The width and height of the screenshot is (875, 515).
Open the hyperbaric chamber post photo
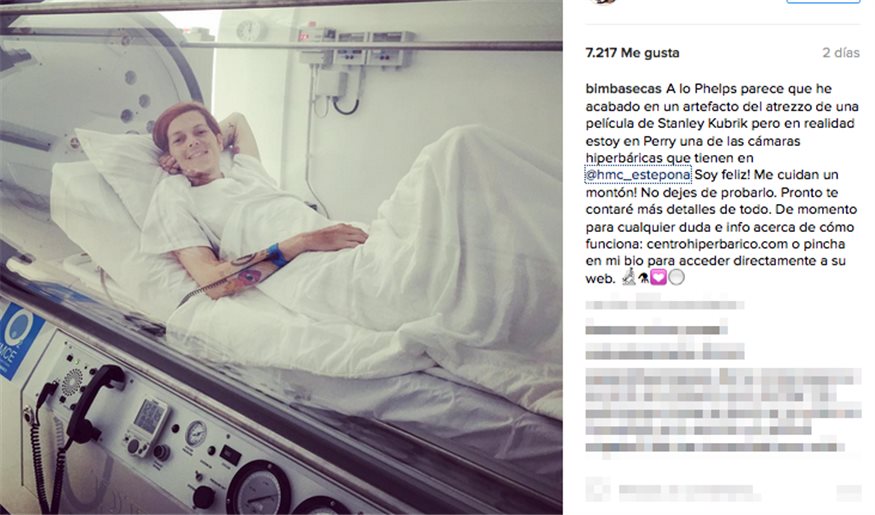pyautogui.click(x=281, y=257)
